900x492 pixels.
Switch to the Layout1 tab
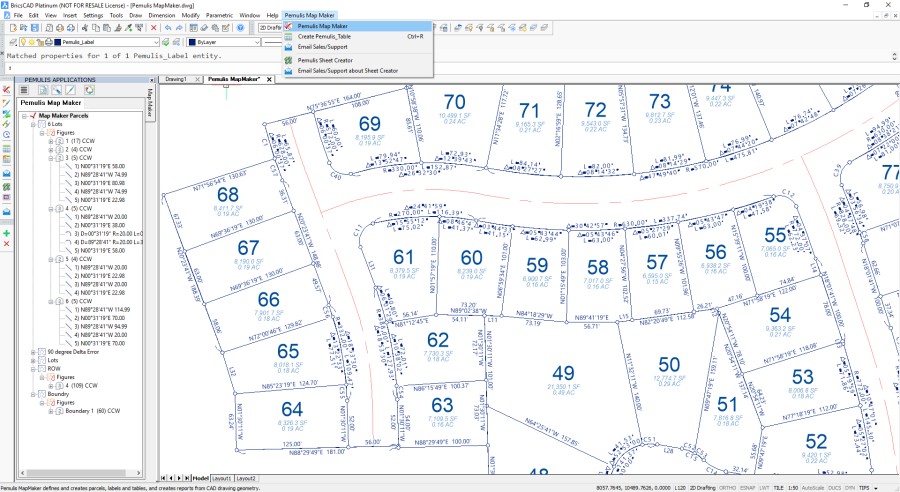[x=222, y=478]
